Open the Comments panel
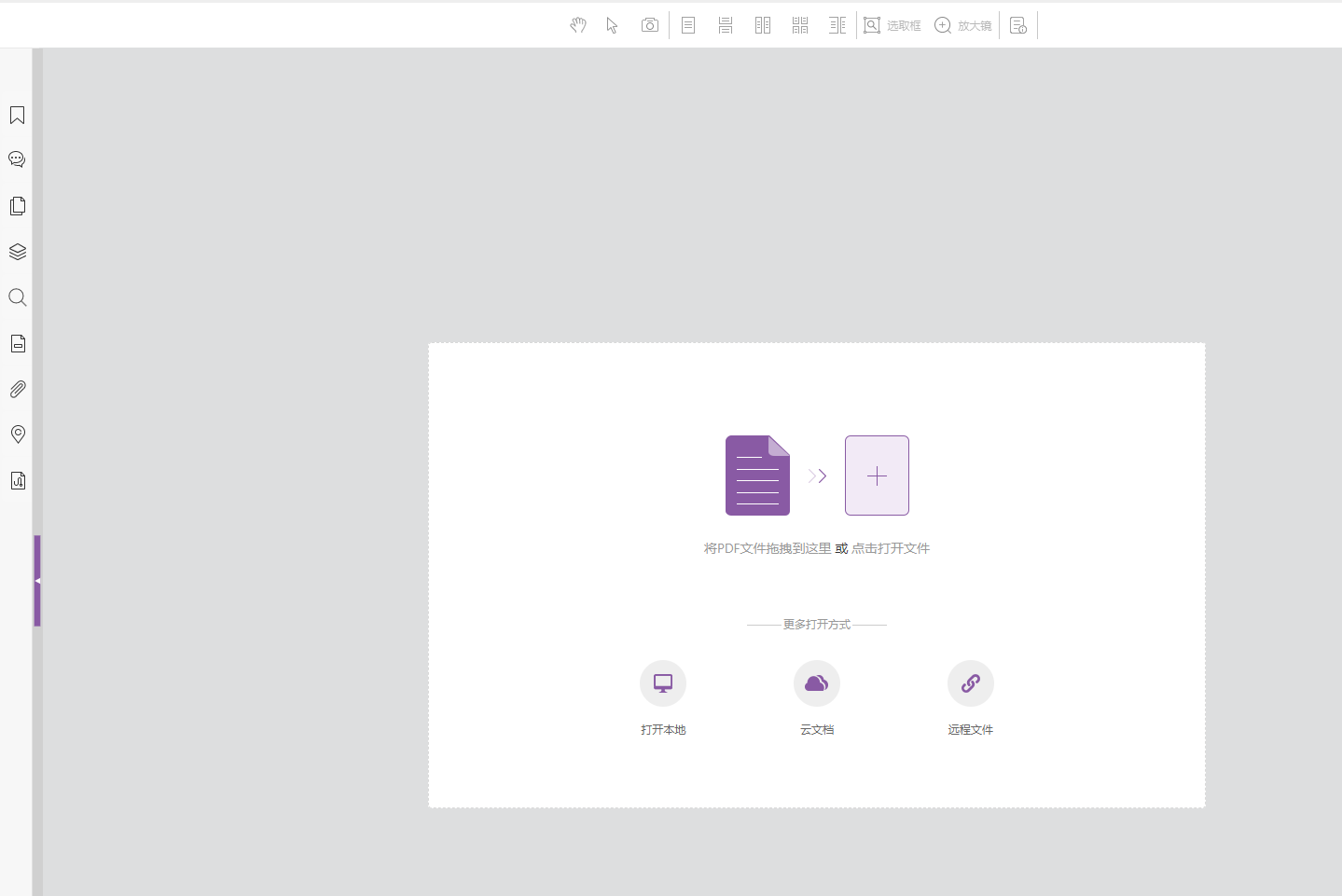 click(17, 159)
